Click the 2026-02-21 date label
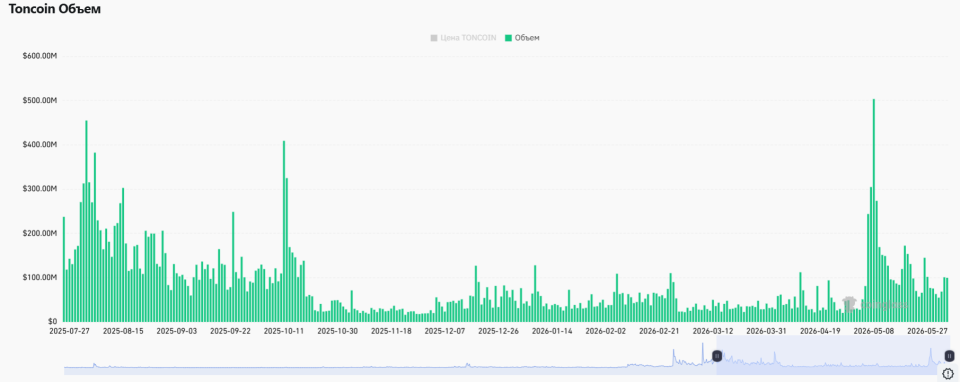 pos(659,331)
